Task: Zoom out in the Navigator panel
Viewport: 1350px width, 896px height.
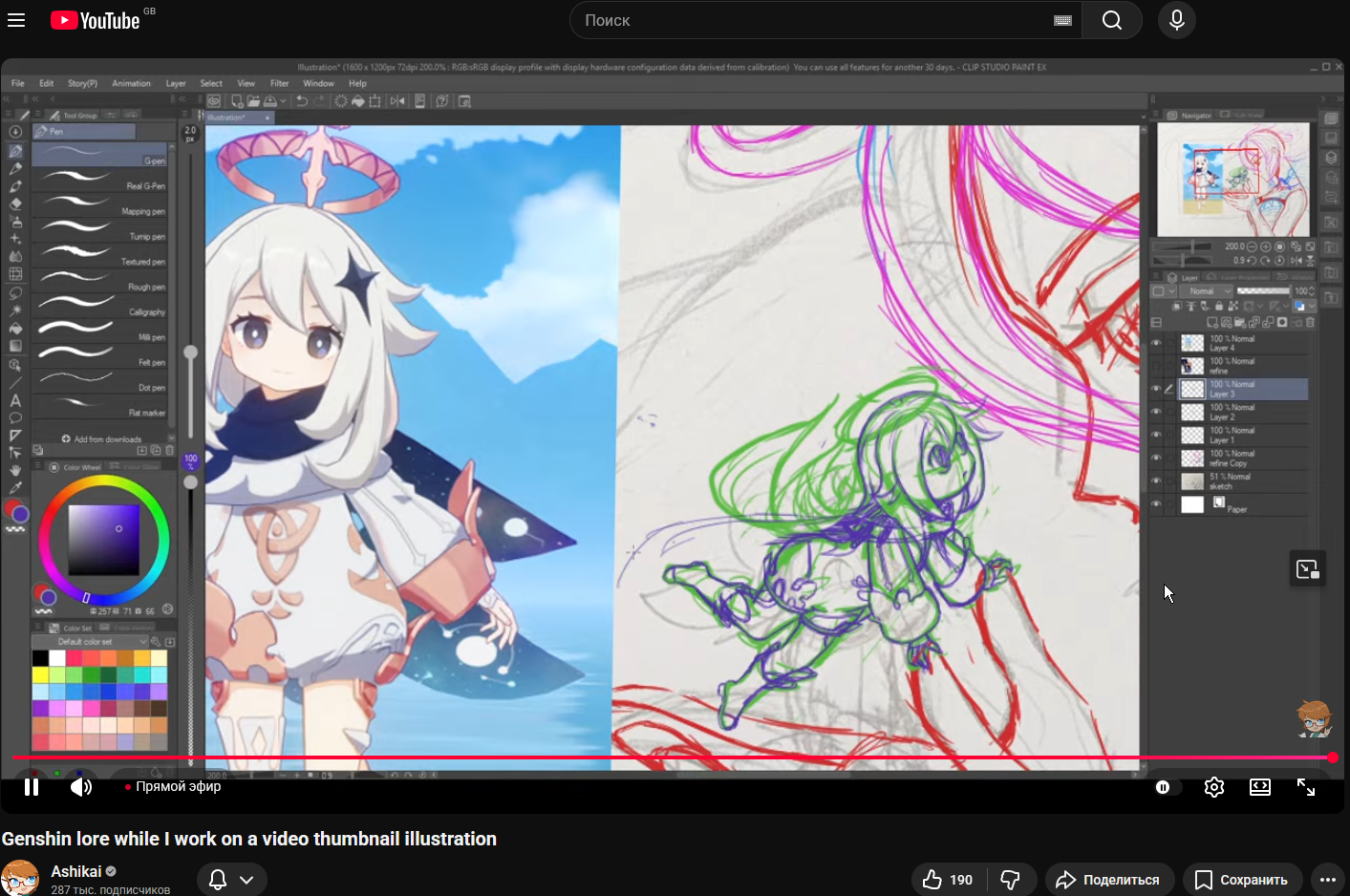Action: [1252, 246]
